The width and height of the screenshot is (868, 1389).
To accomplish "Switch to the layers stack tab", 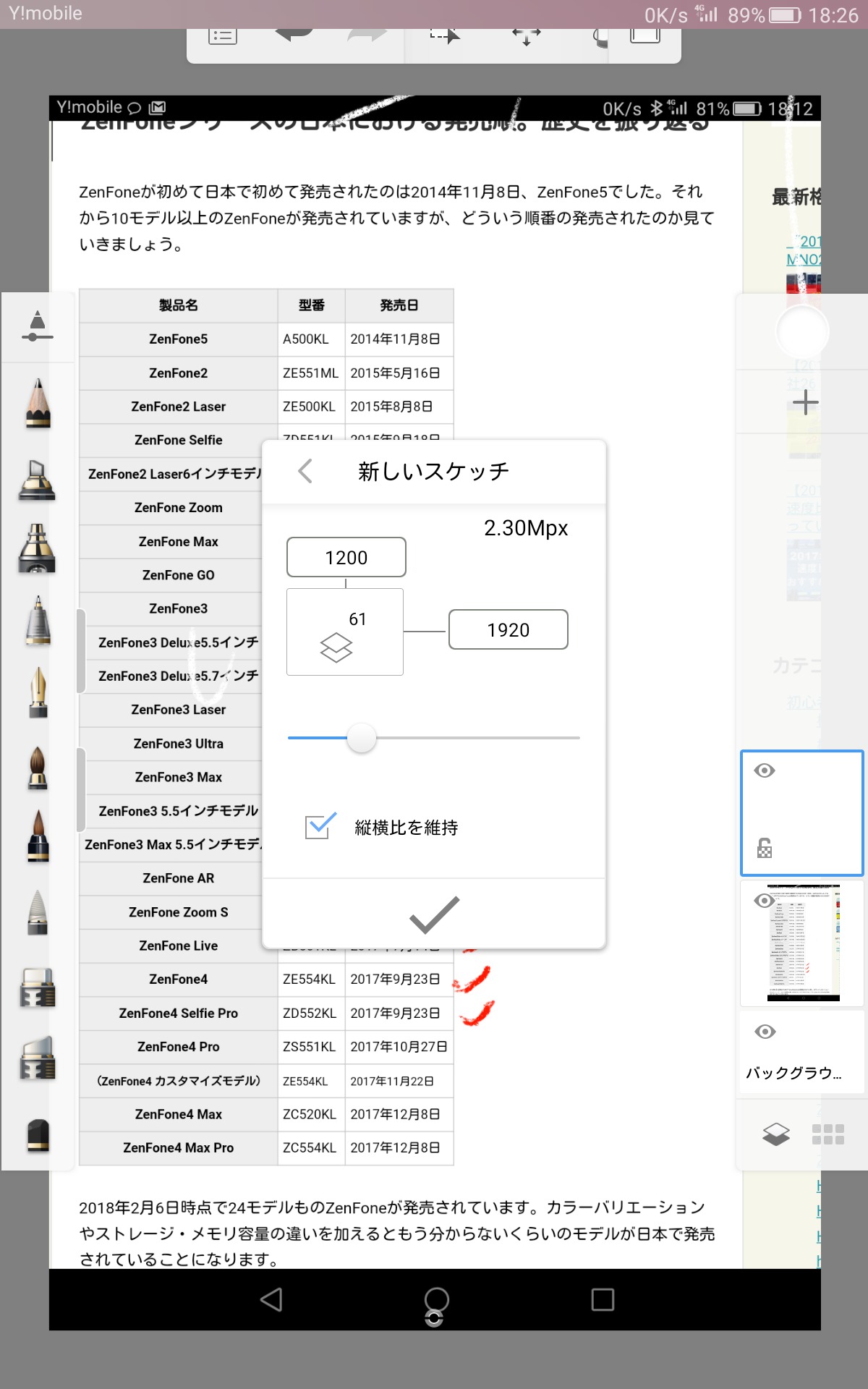I will [x=775, y=1134].
